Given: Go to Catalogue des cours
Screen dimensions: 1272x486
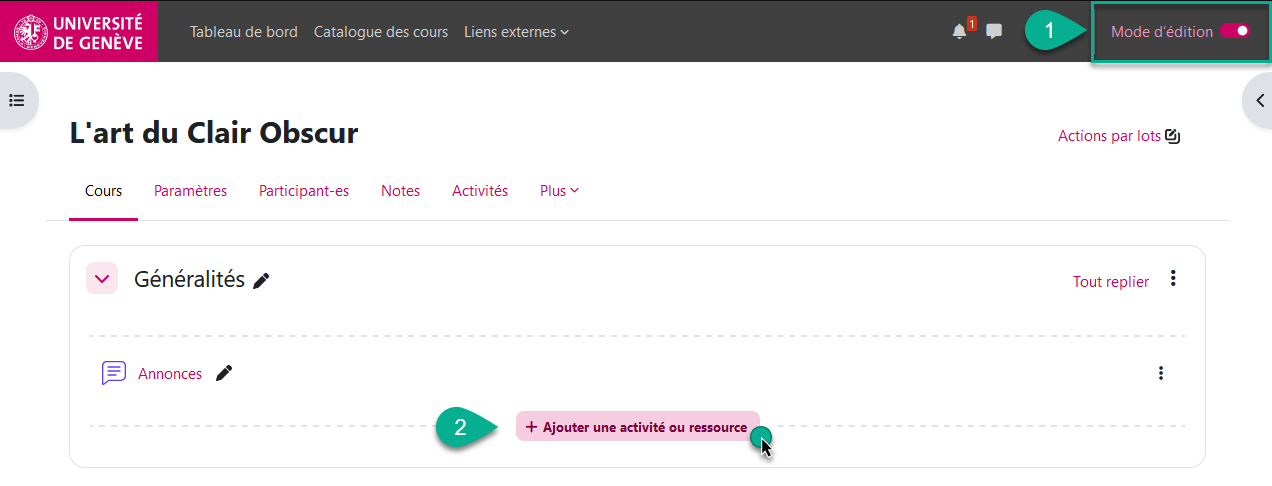Looking at the screenshot, I should tap(381, 32).
